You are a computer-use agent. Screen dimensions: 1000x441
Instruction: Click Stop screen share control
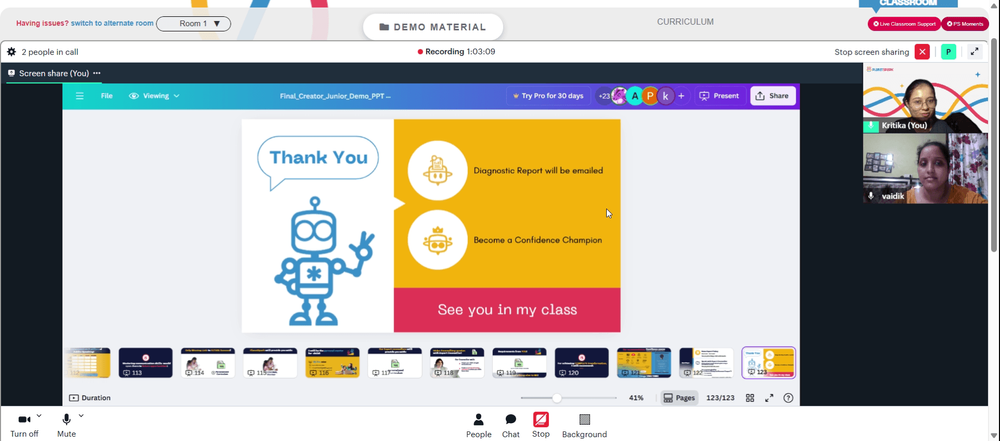(x=541, y=426)
